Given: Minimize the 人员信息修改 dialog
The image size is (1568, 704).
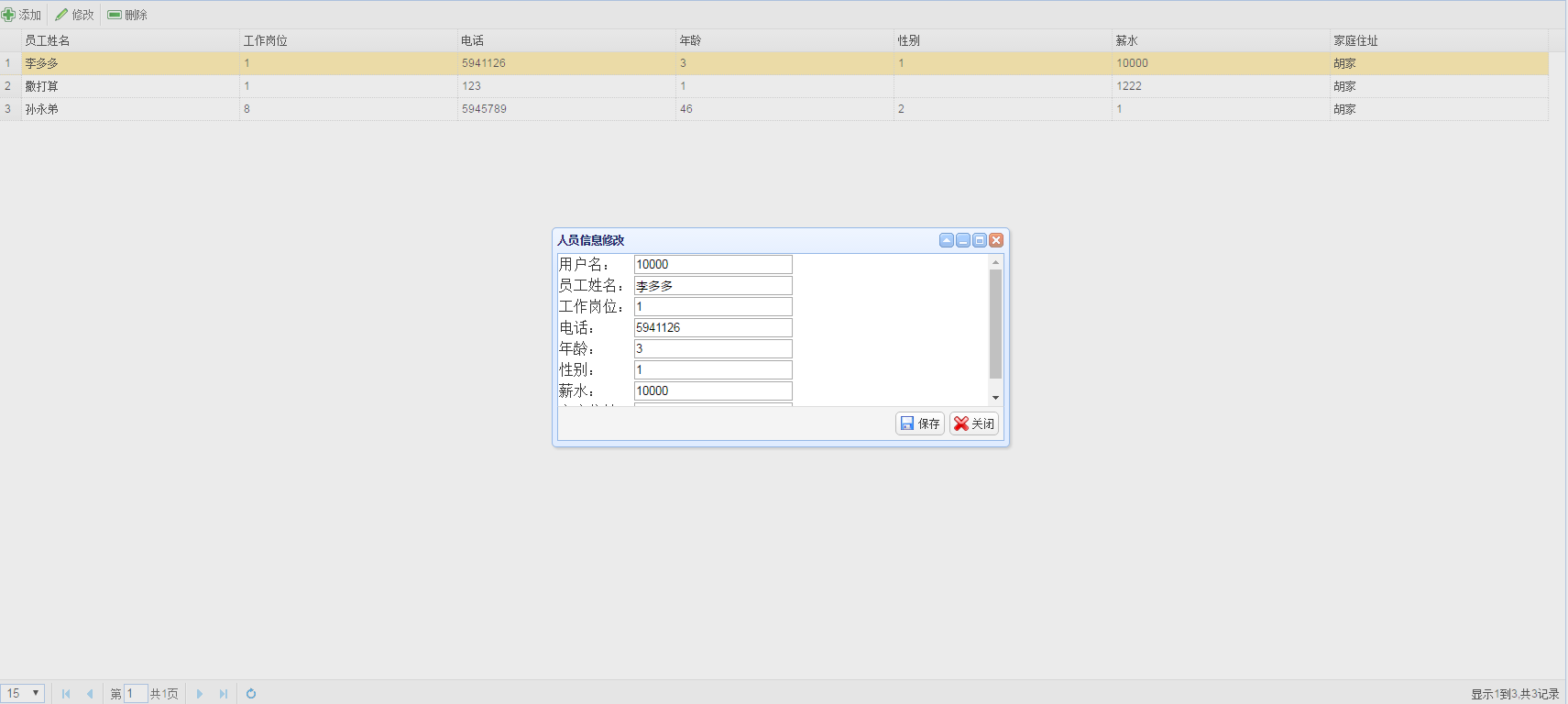Looking at the screenshot, I should [963, 240].
